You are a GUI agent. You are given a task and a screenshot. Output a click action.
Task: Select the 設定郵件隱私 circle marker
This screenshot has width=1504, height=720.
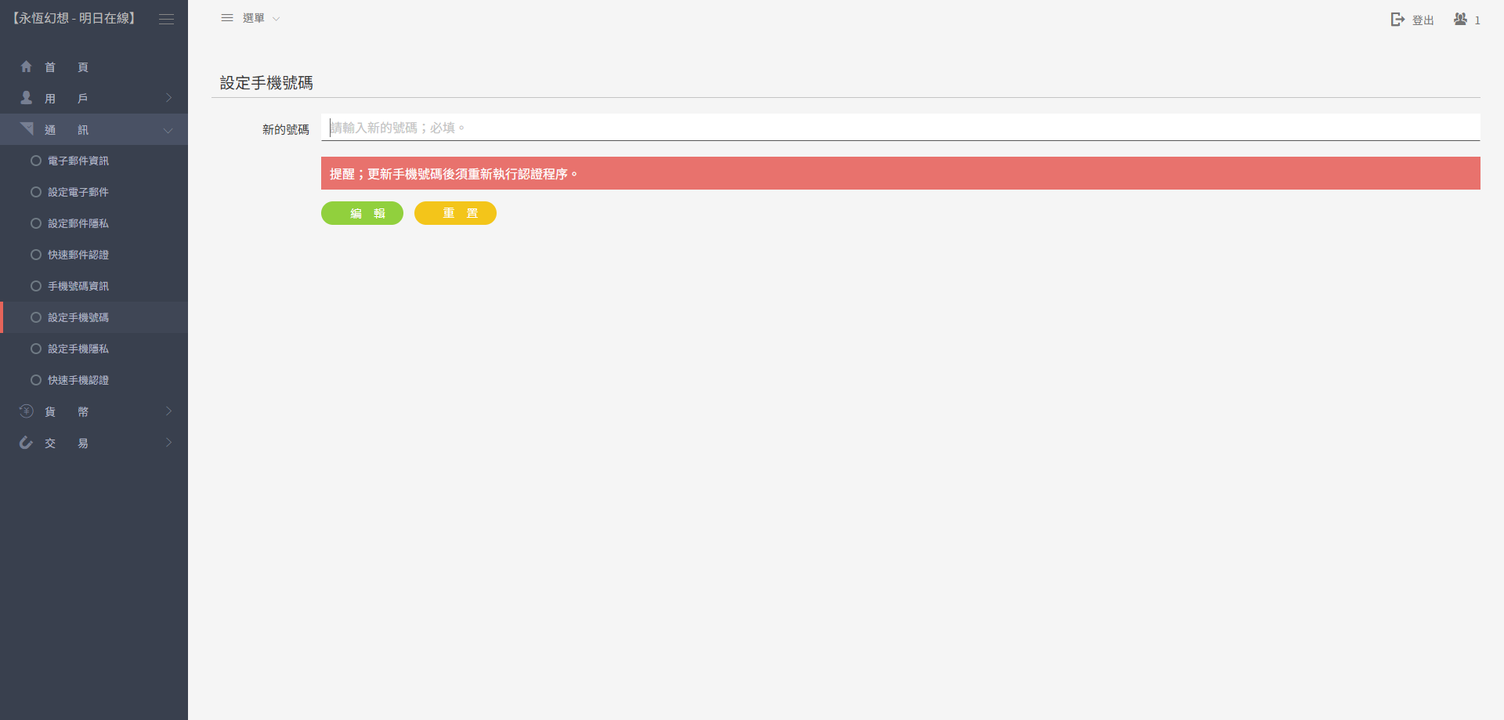click(x=36, y=223)
